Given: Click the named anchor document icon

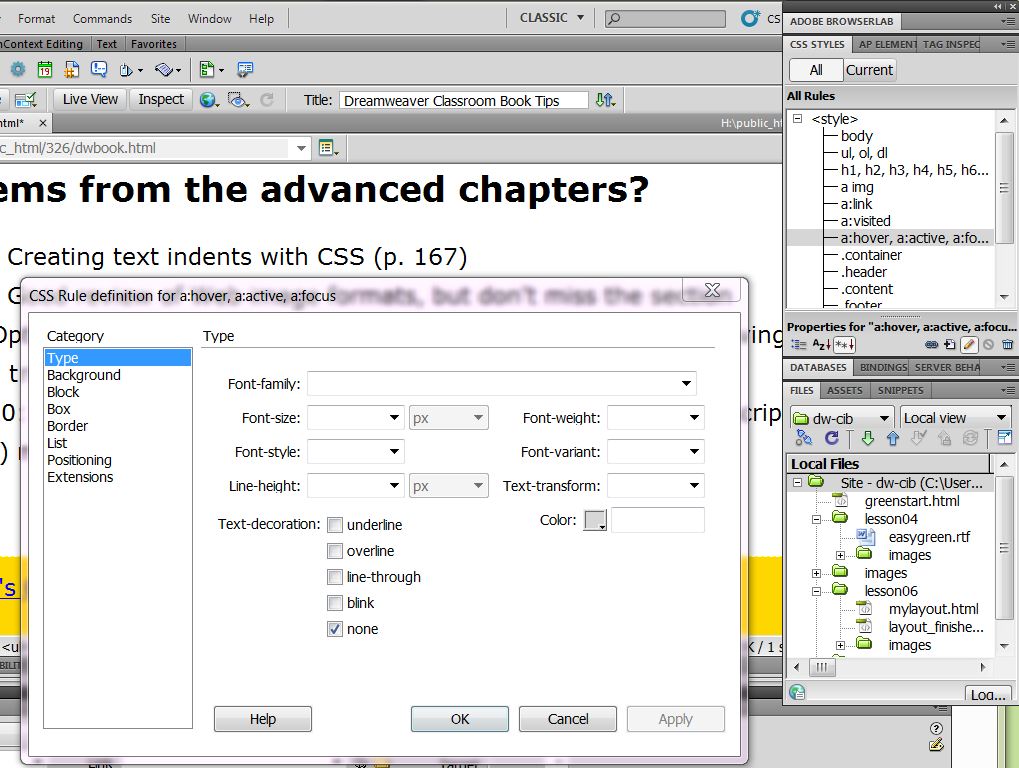Looking at the screenshot, I should coord(71,70).
